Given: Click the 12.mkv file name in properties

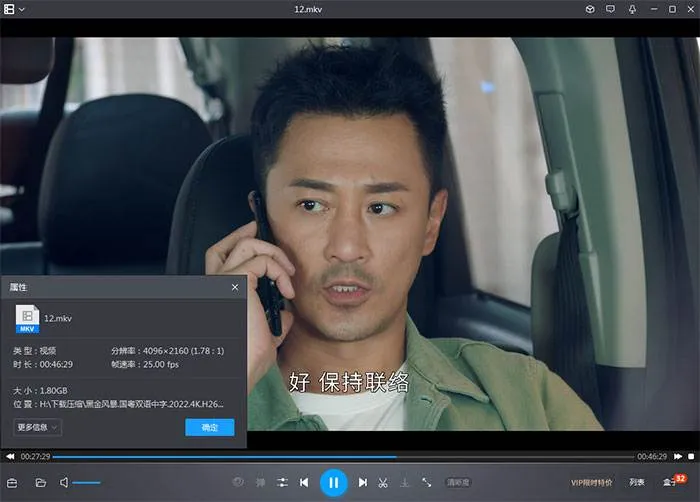Looking at the screenshot, I should [58, 318].
